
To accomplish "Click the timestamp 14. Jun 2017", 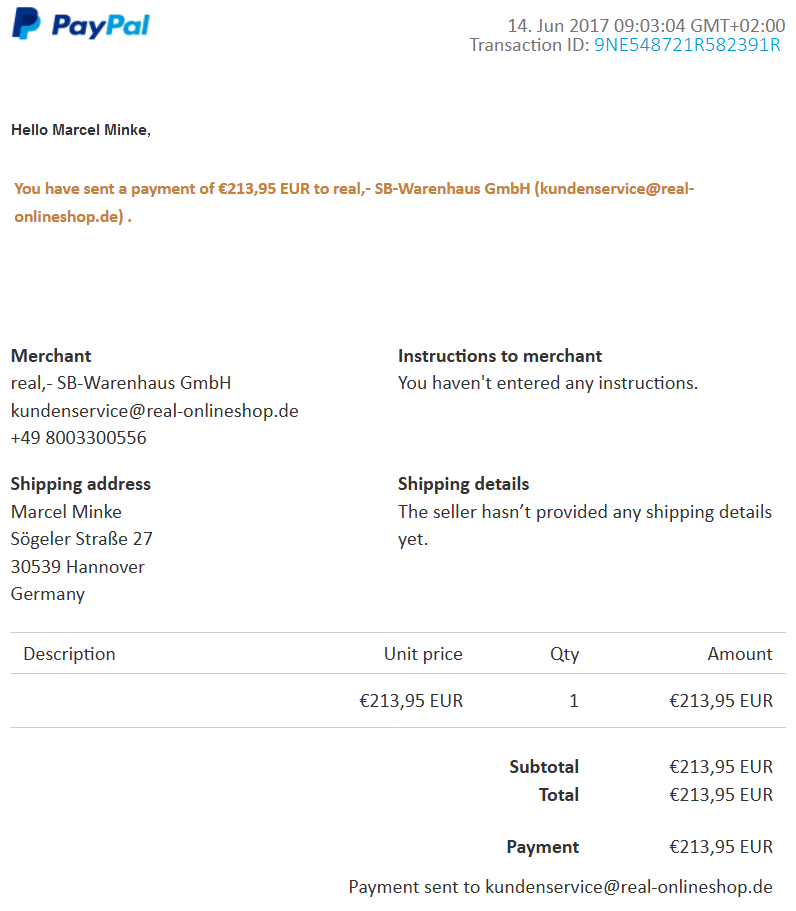I will (x=558, y=26).
